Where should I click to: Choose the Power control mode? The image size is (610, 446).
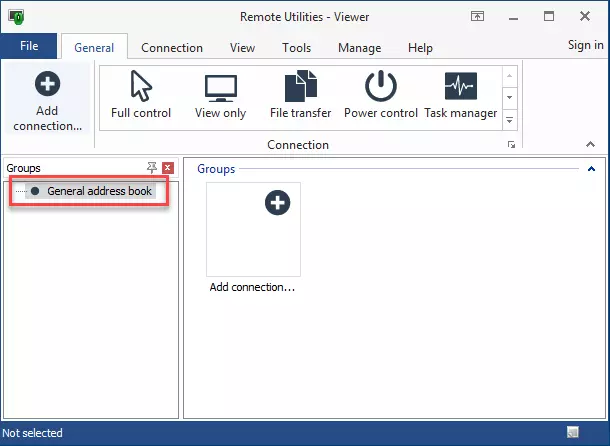pyautogui.click(x=380, y=95)
